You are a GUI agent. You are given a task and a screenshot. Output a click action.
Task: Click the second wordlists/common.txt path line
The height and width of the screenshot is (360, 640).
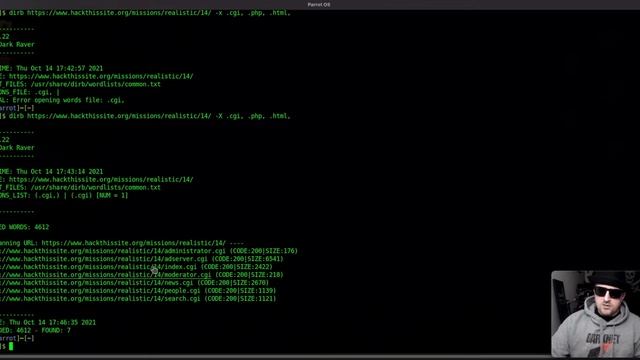[x=80, y=187]
